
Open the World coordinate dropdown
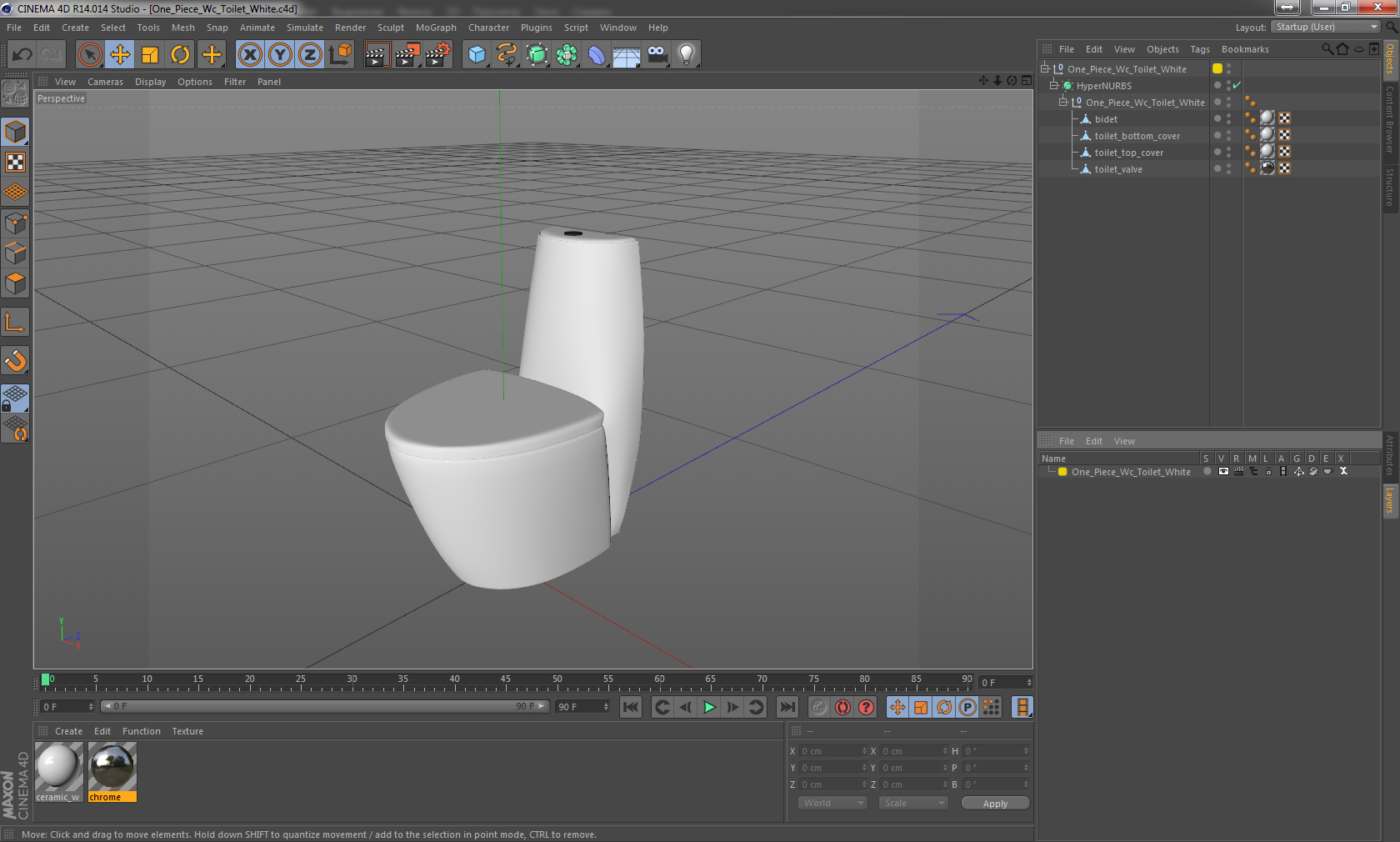coord(832,803)
